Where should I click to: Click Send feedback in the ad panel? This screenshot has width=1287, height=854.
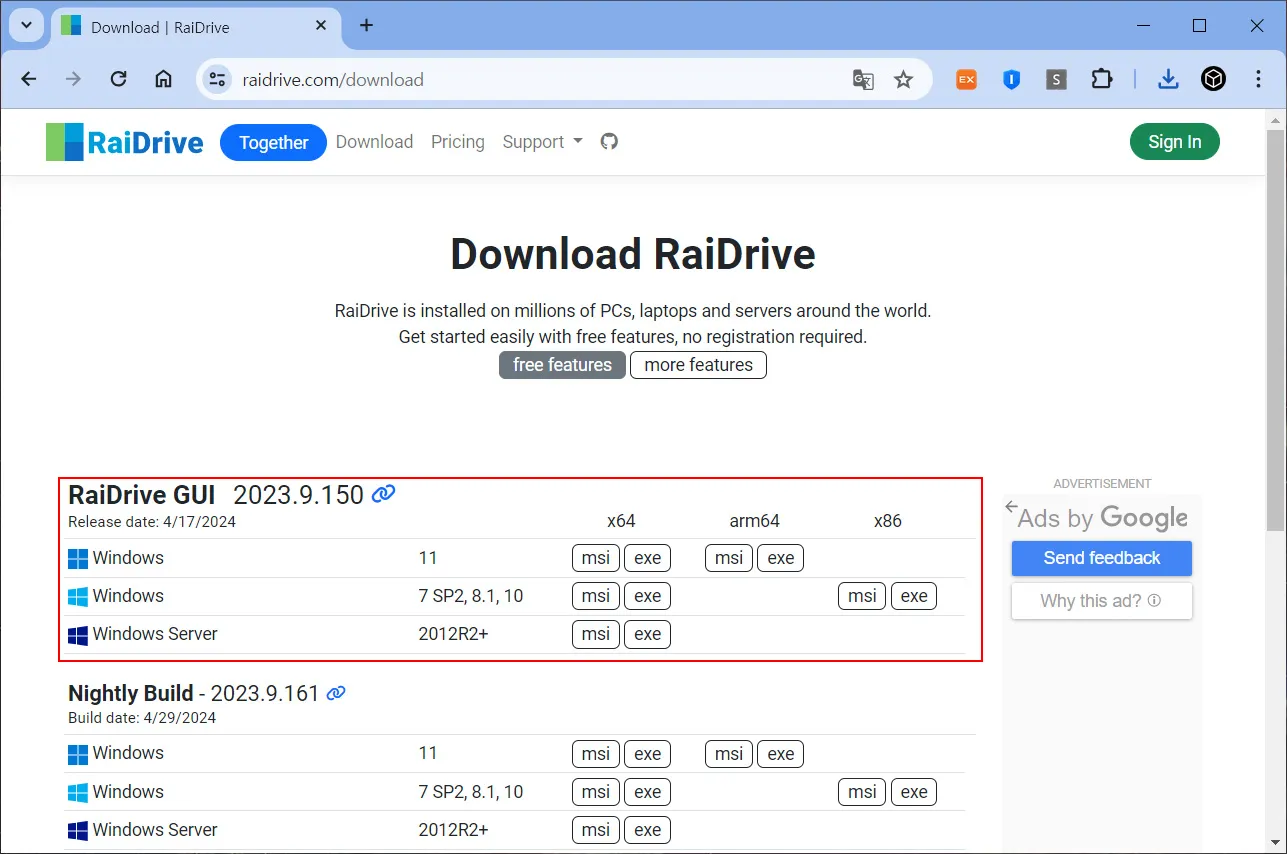click(x=1102, y=558)
